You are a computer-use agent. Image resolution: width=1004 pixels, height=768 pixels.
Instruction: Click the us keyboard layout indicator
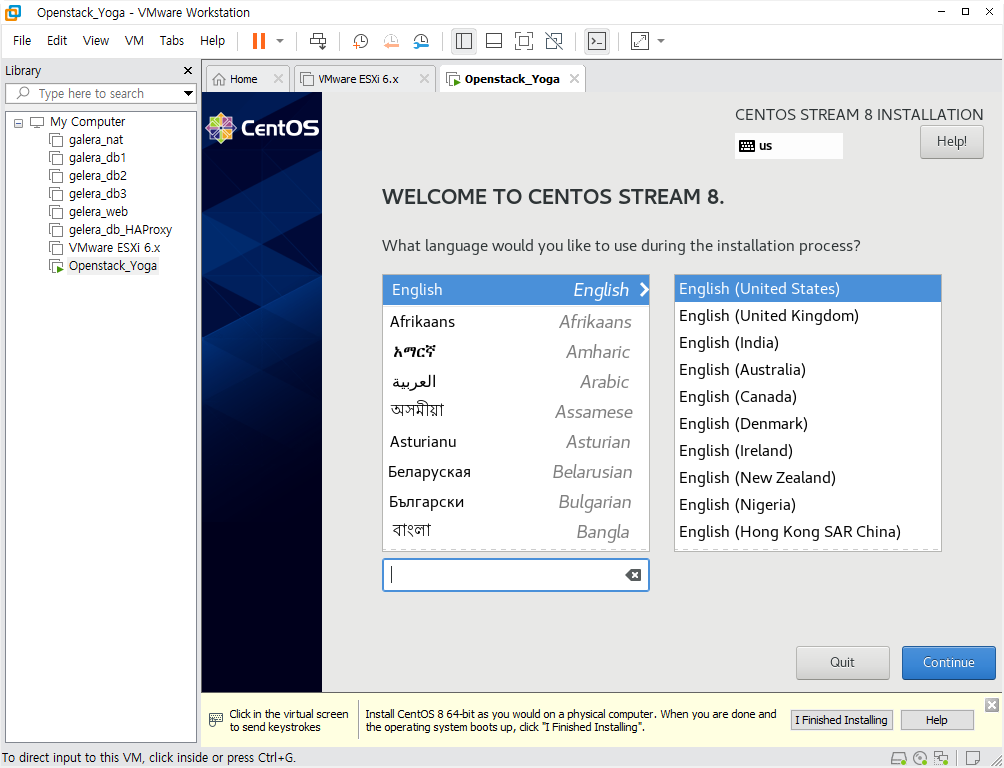click(x=788, y=145)
